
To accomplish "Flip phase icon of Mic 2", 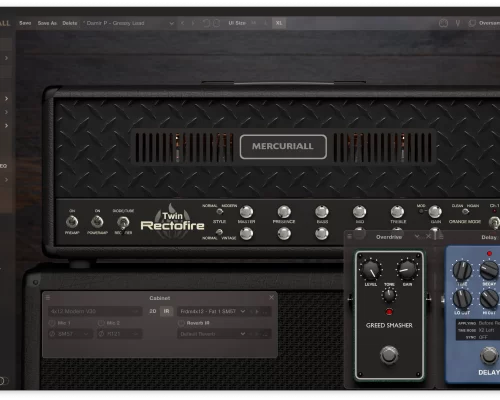I will [101, 334].
